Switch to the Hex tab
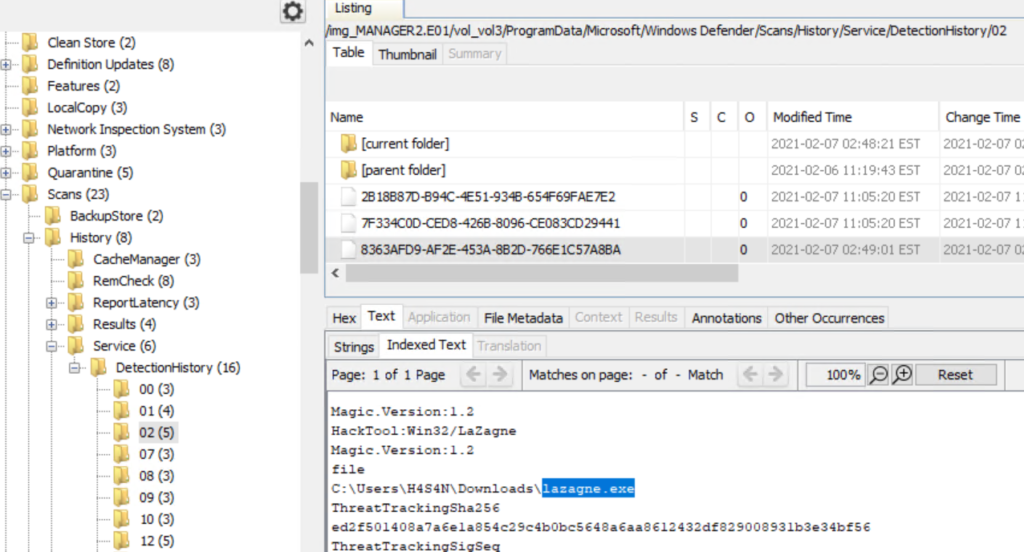The width and height of the screenshot is (1024, 552). [x=344, y=318]
